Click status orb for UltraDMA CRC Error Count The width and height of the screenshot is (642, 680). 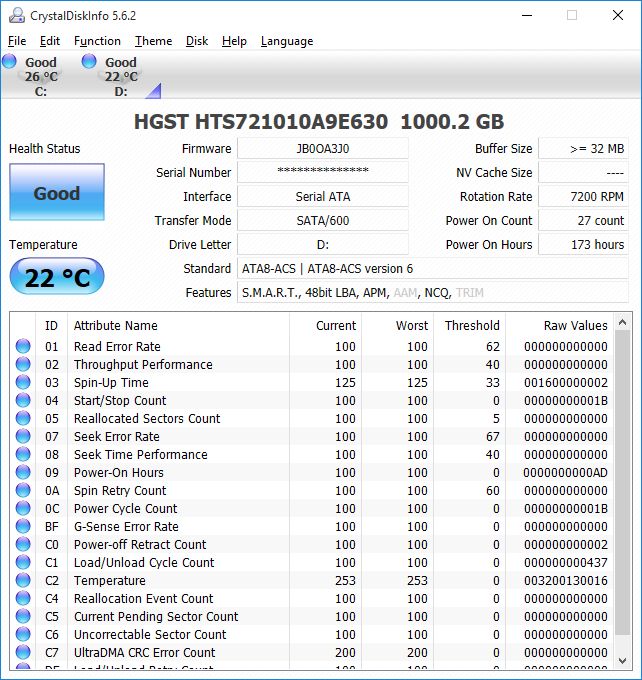tap(23, 652)
